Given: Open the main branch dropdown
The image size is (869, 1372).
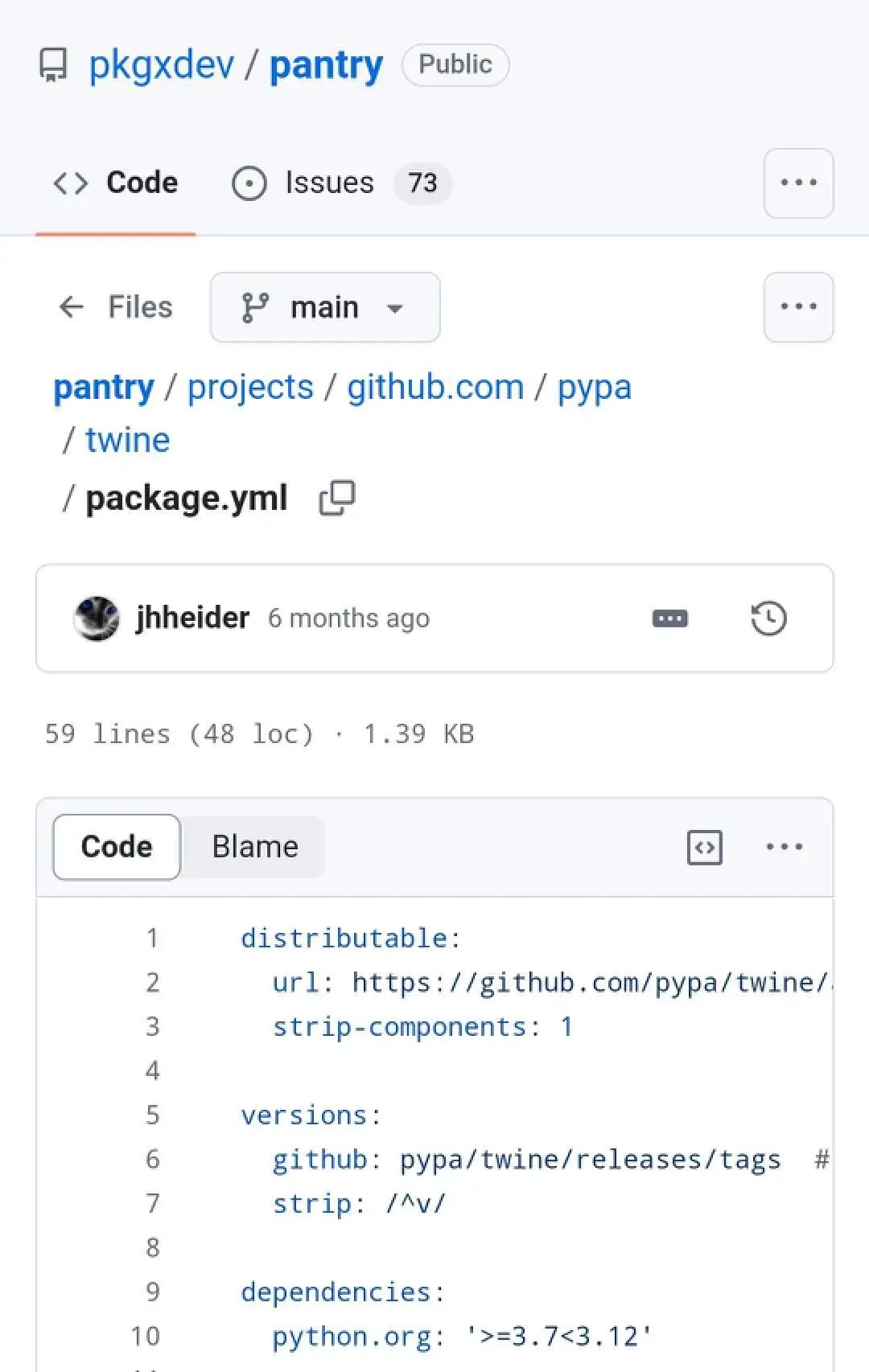Looking at the screenshot, I should (x=325, y=307).
